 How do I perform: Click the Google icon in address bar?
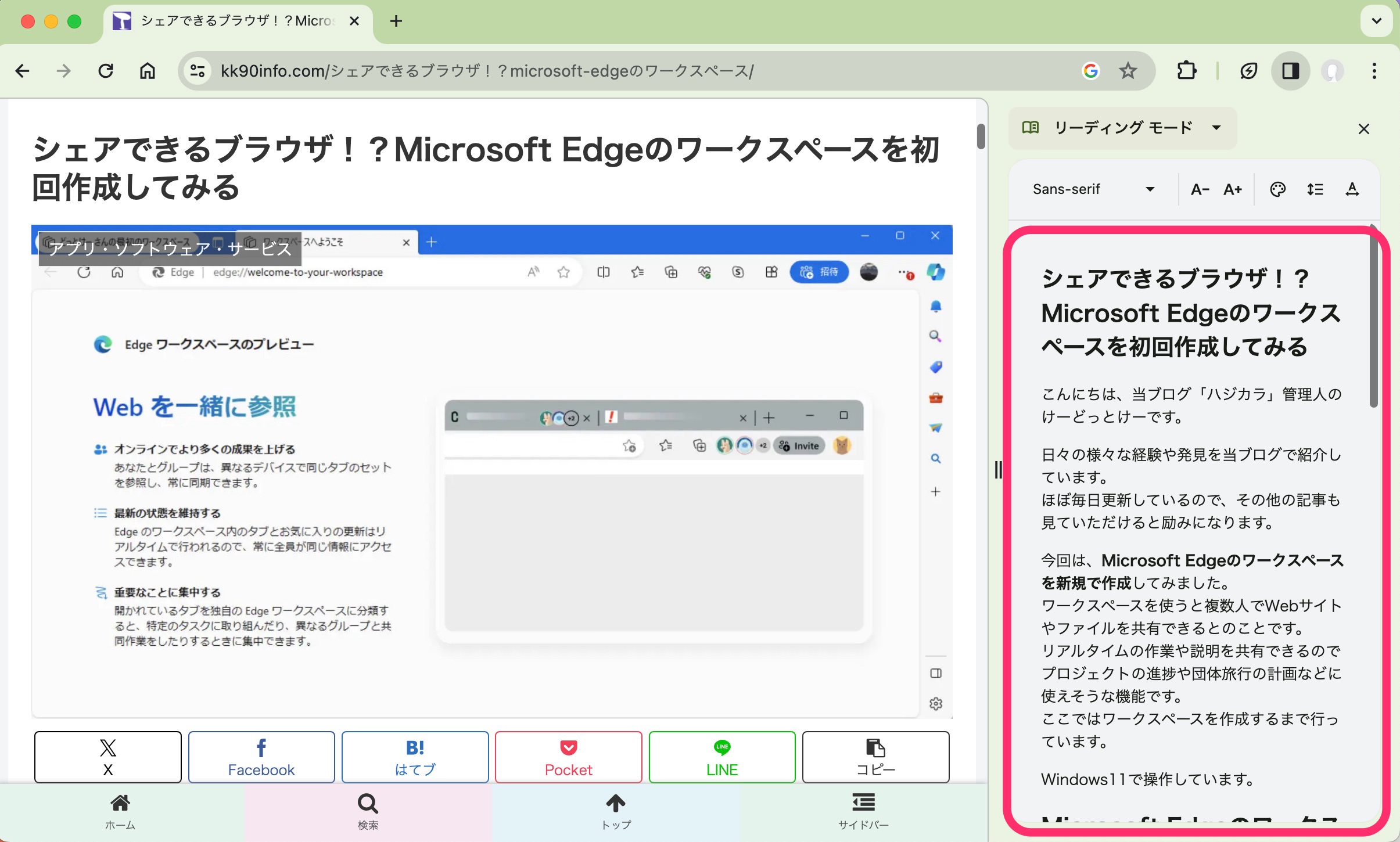1090,71
